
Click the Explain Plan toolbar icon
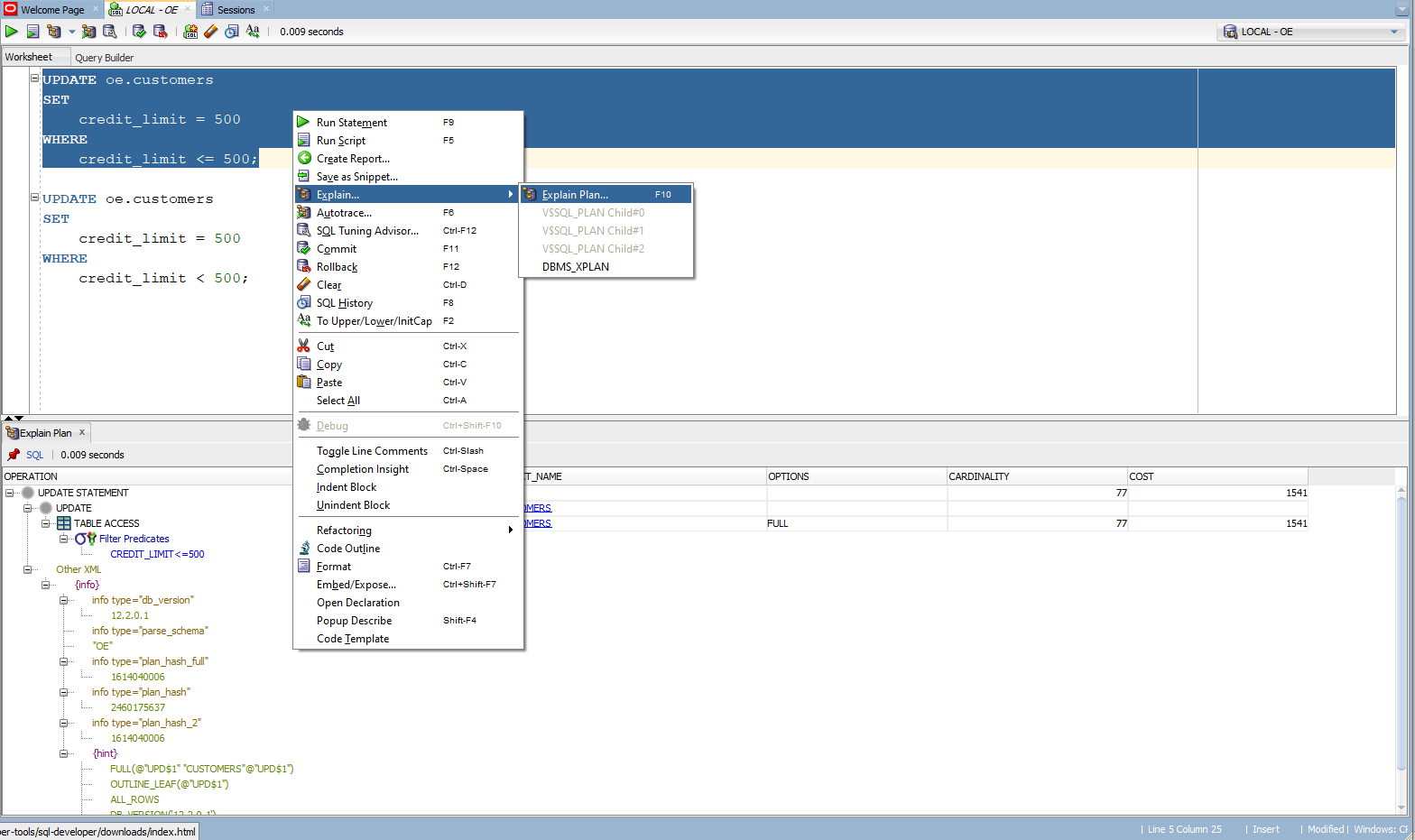pos(54,32)
